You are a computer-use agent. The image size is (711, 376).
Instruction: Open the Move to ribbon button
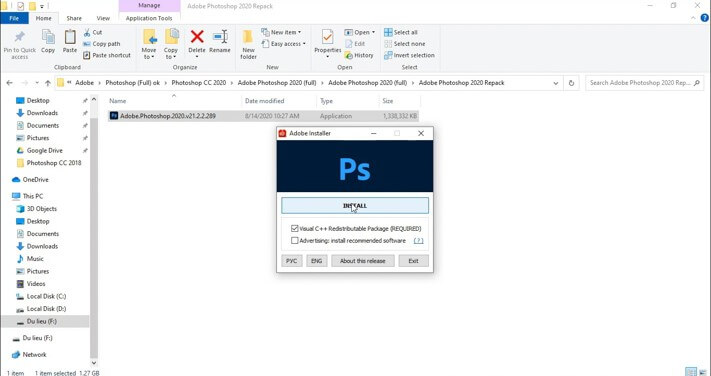click(149, 44)
